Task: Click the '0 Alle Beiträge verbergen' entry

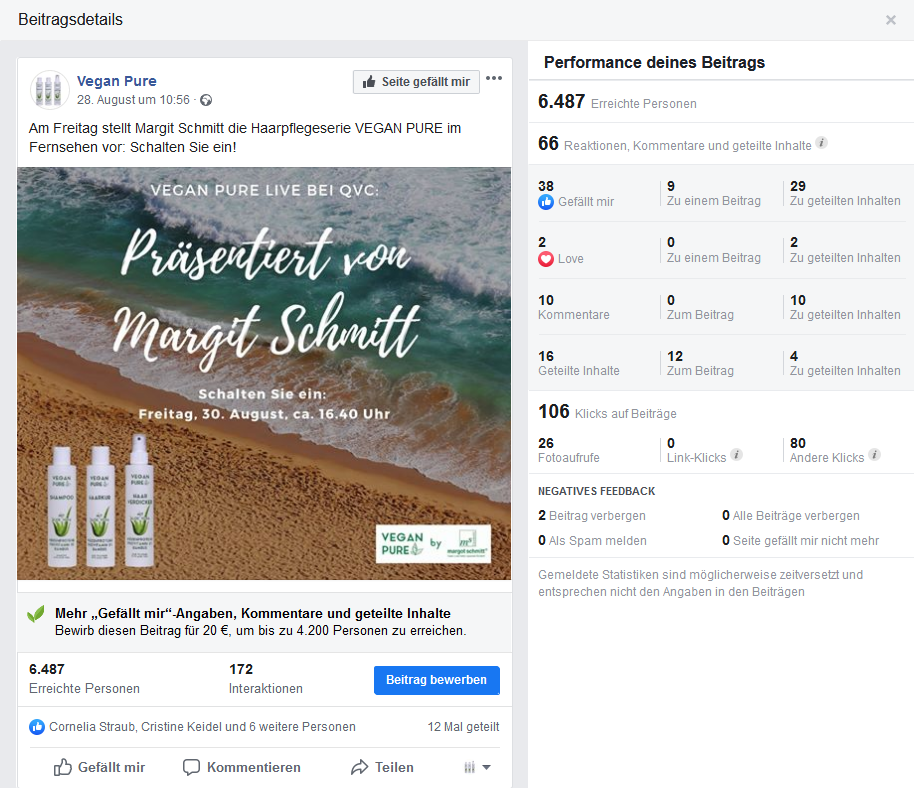Action: [x=791, y=516]
